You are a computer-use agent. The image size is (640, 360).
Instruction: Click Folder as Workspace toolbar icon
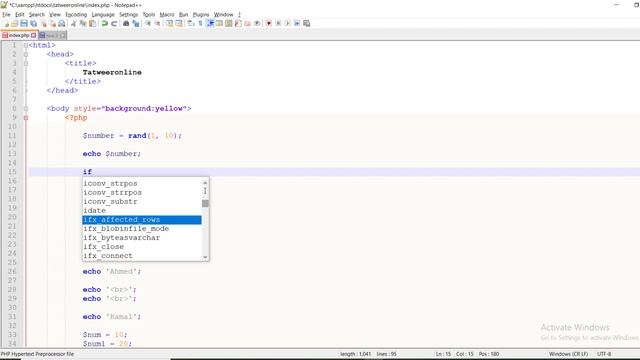click(x=247, y=24)
